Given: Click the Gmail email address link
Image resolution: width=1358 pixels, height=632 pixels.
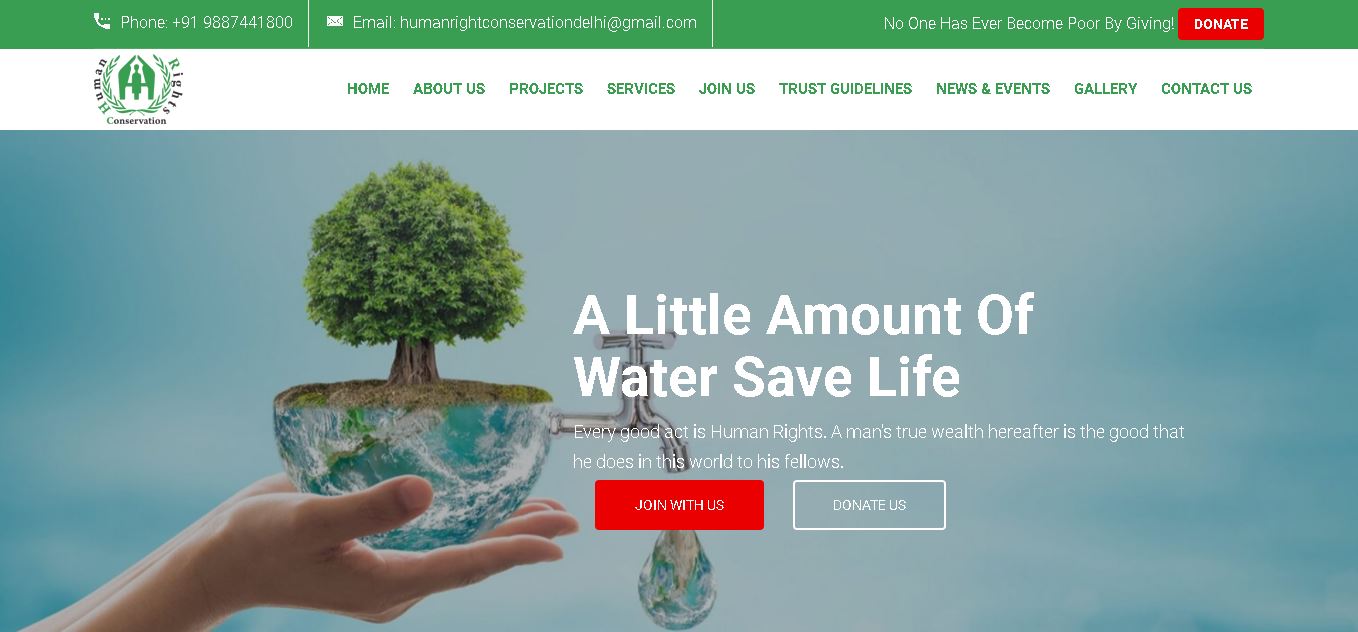Looking at the screenshot, I should 548,22.
